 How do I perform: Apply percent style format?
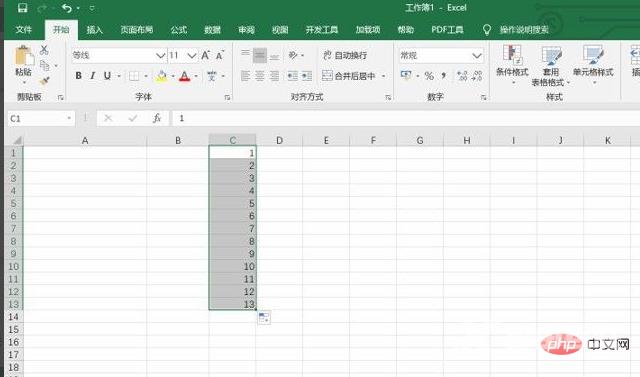click(x=429, y=76)
